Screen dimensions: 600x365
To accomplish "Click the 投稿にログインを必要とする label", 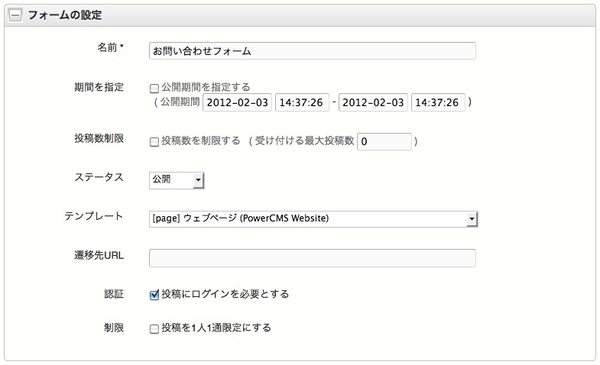I will pos(225,294).
